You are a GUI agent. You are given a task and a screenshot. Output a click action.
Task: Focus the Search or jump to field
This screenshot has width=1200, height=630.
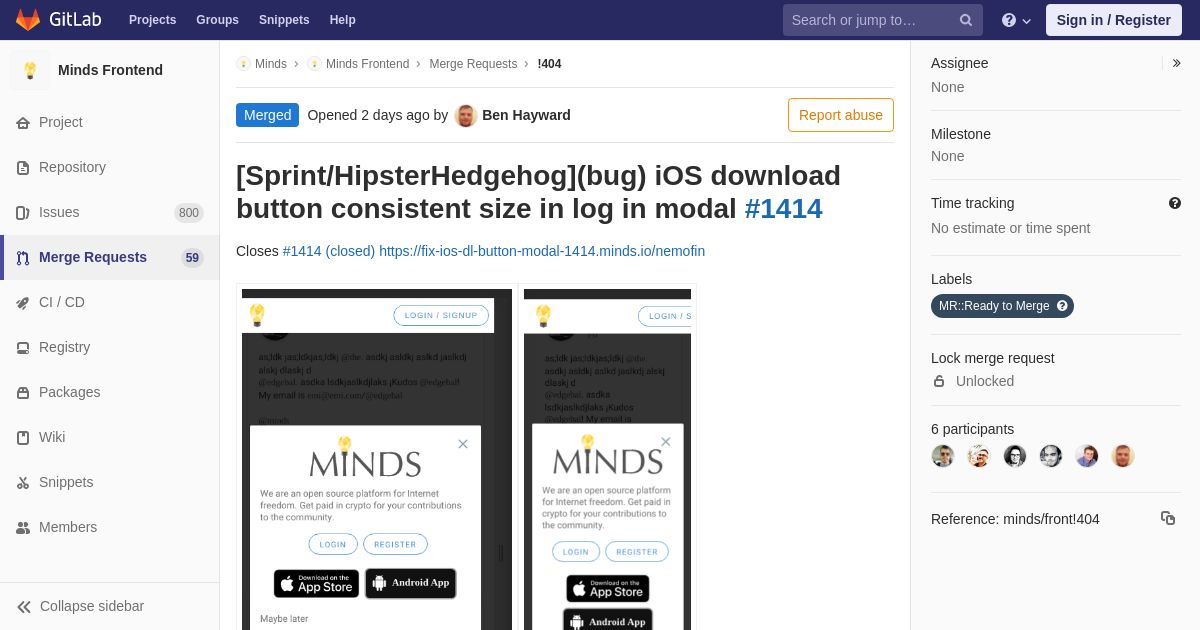[882, 20]
